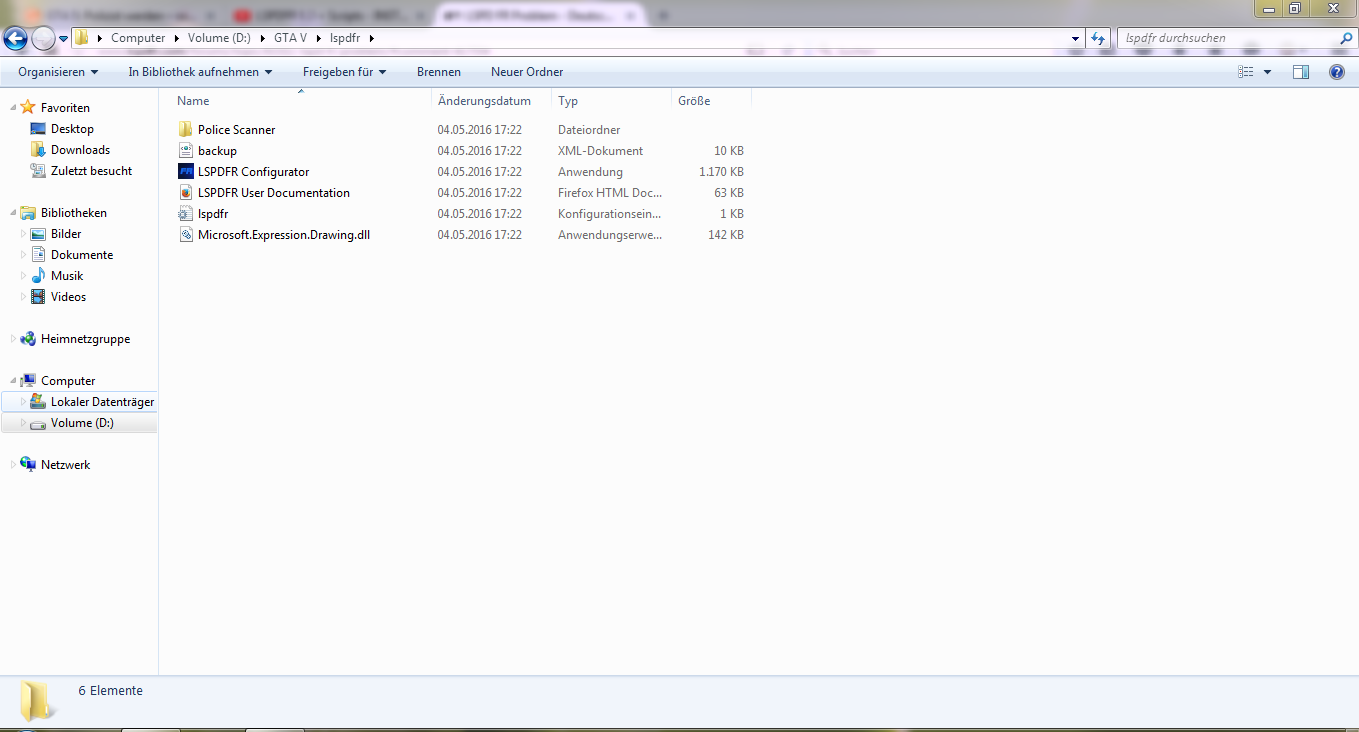Go back using the Back arrow button
Screen dimensions: 1359x732
coord(16,39)
